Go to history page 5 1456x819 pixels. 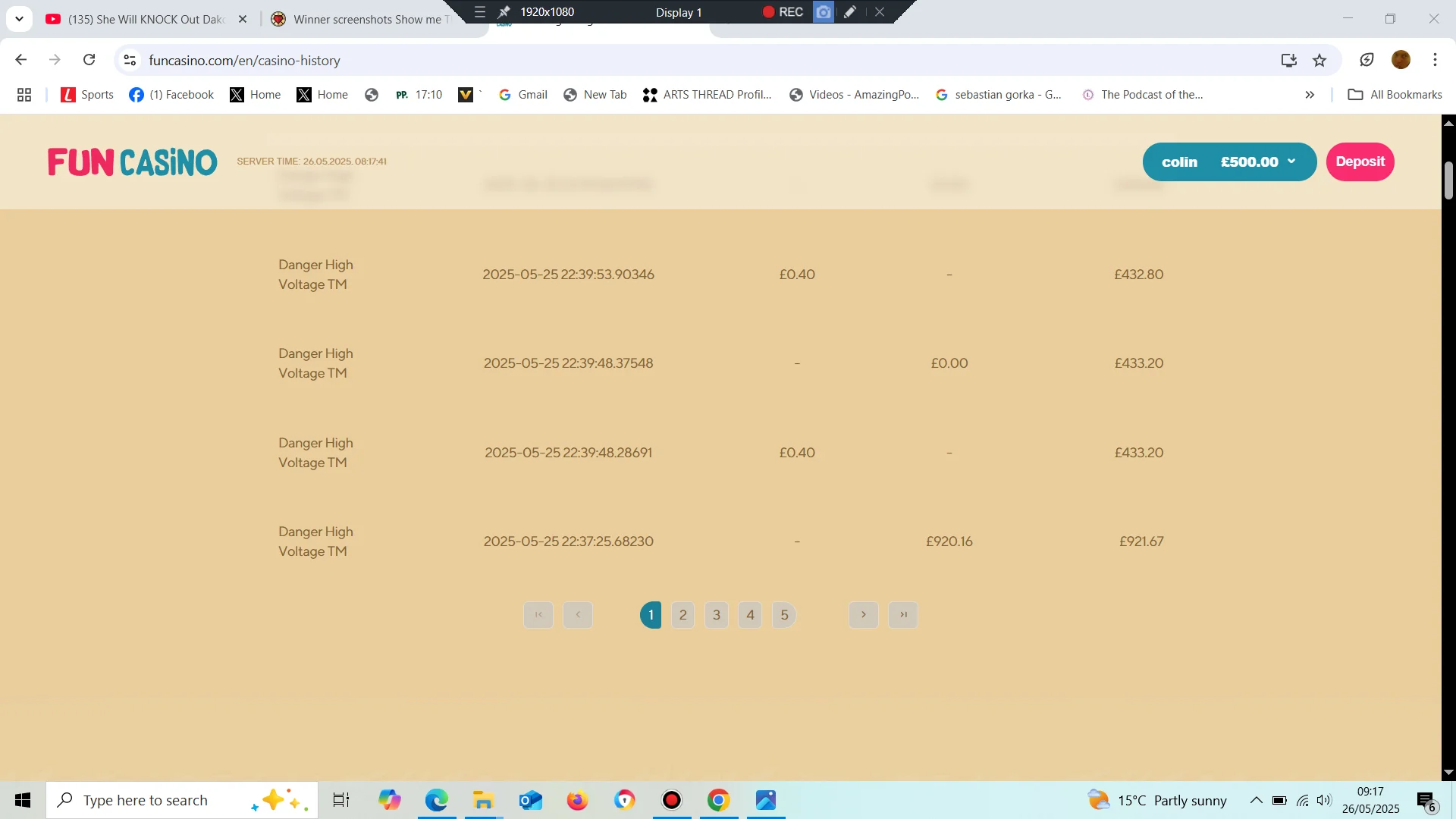[x=784, y=615]
